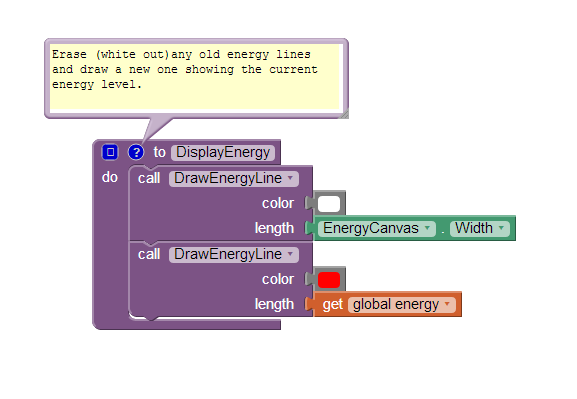Click inside the yellow comment text area
The height and width of the screenshot is (399, 577).
[195, 77]
